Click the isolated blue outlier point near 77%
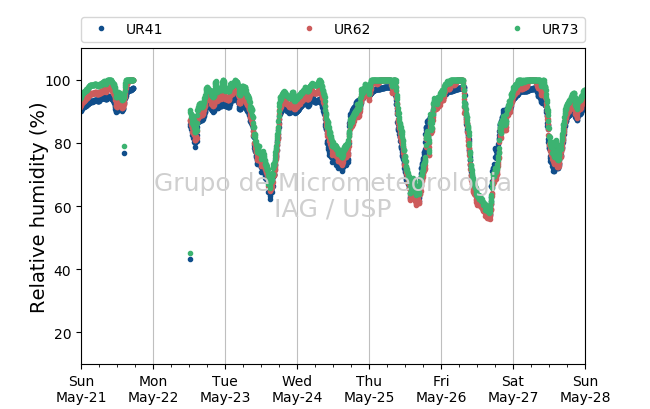 (124, 154)
